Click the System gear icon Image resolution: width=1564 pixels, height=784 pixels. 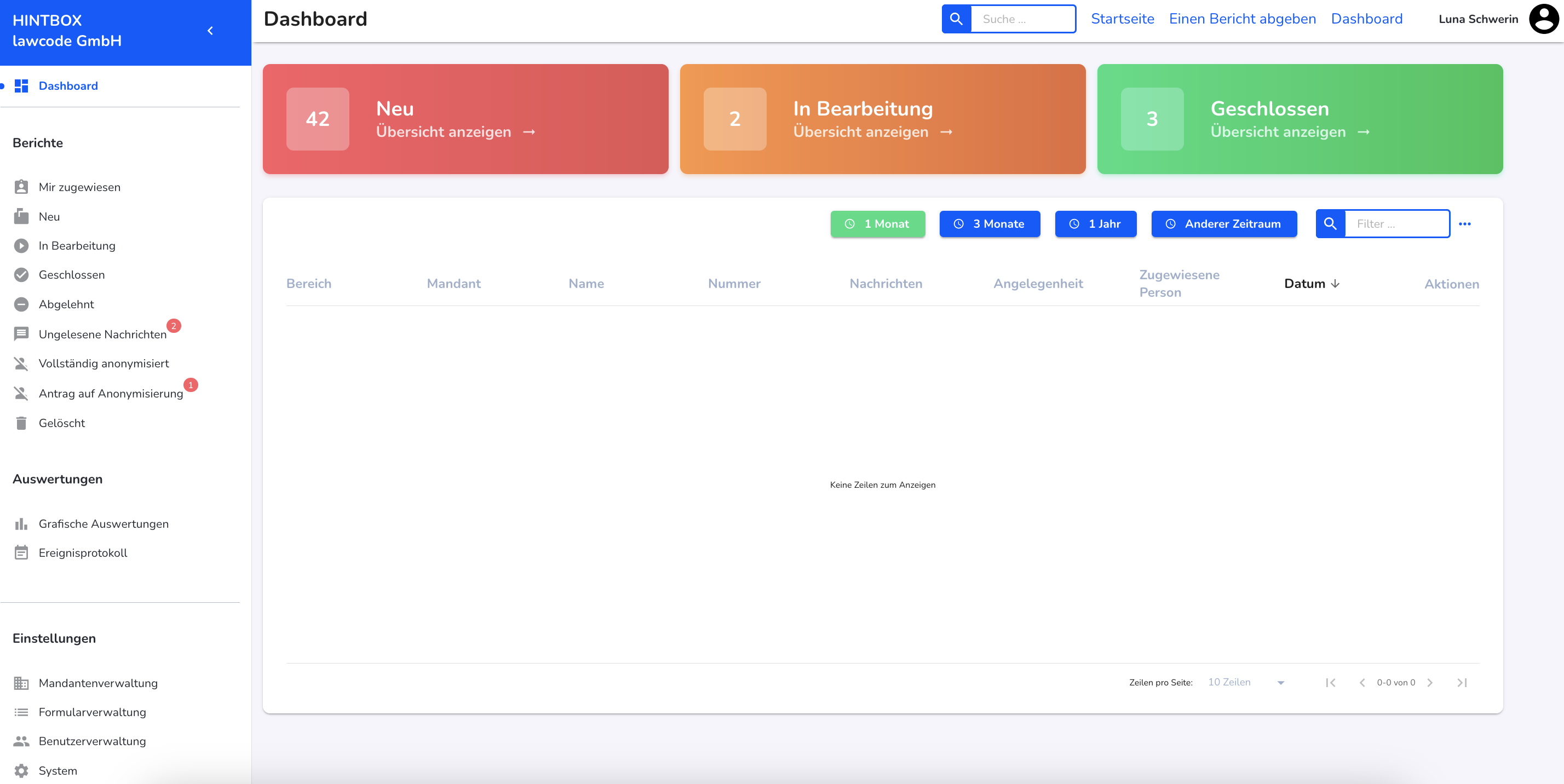coord(21,771)
